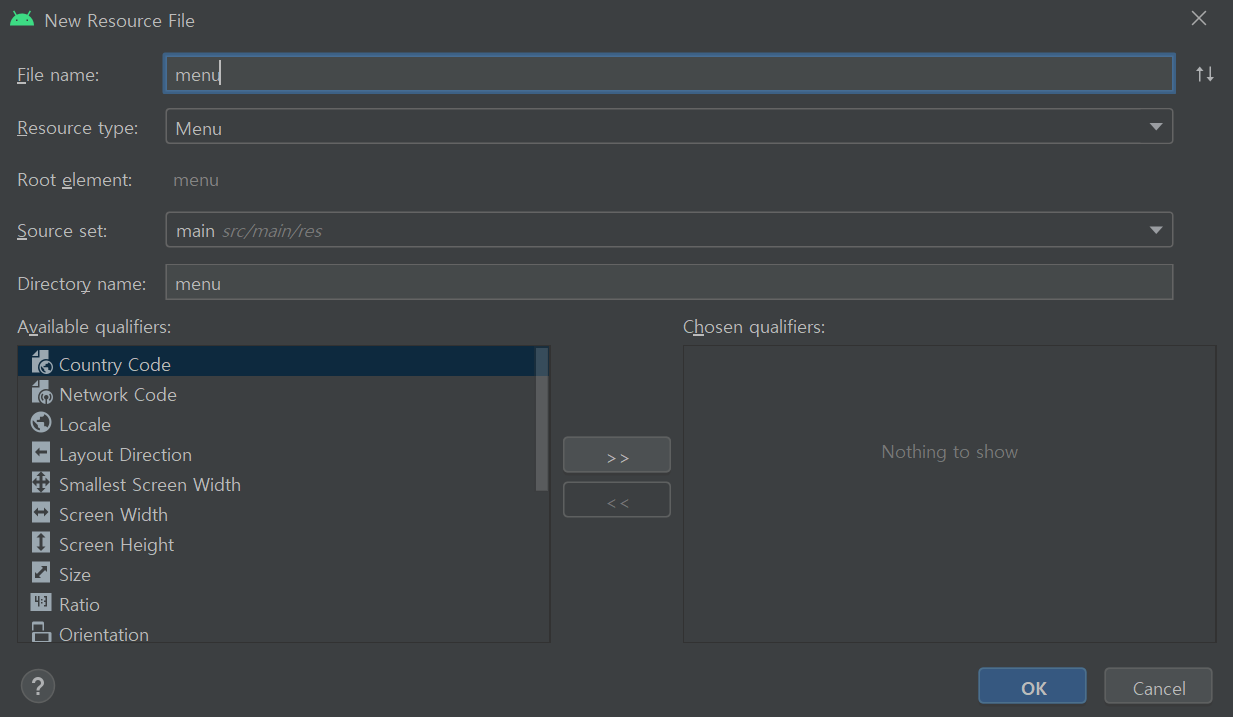Remove qualifier with the << button
Viewport: 1233px width, 717px height.
click(617, 500)
